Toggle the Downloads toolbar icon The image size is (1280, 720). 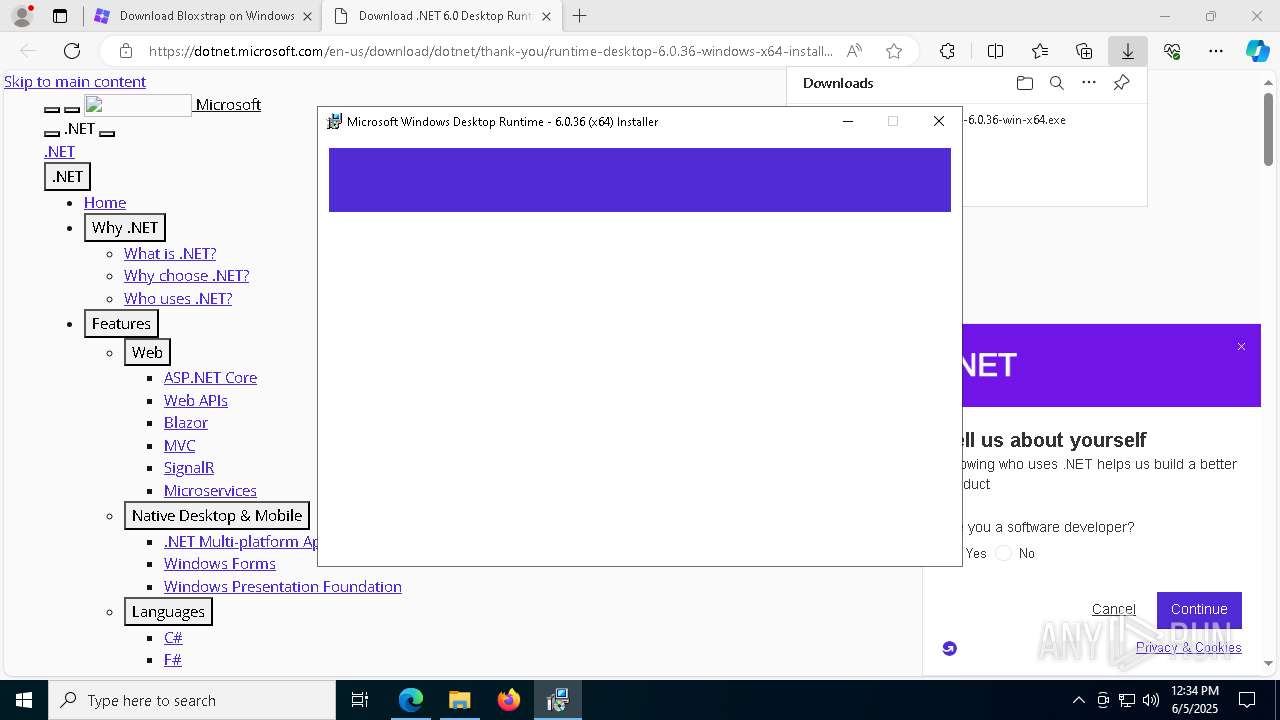[x=1128, y=51]
